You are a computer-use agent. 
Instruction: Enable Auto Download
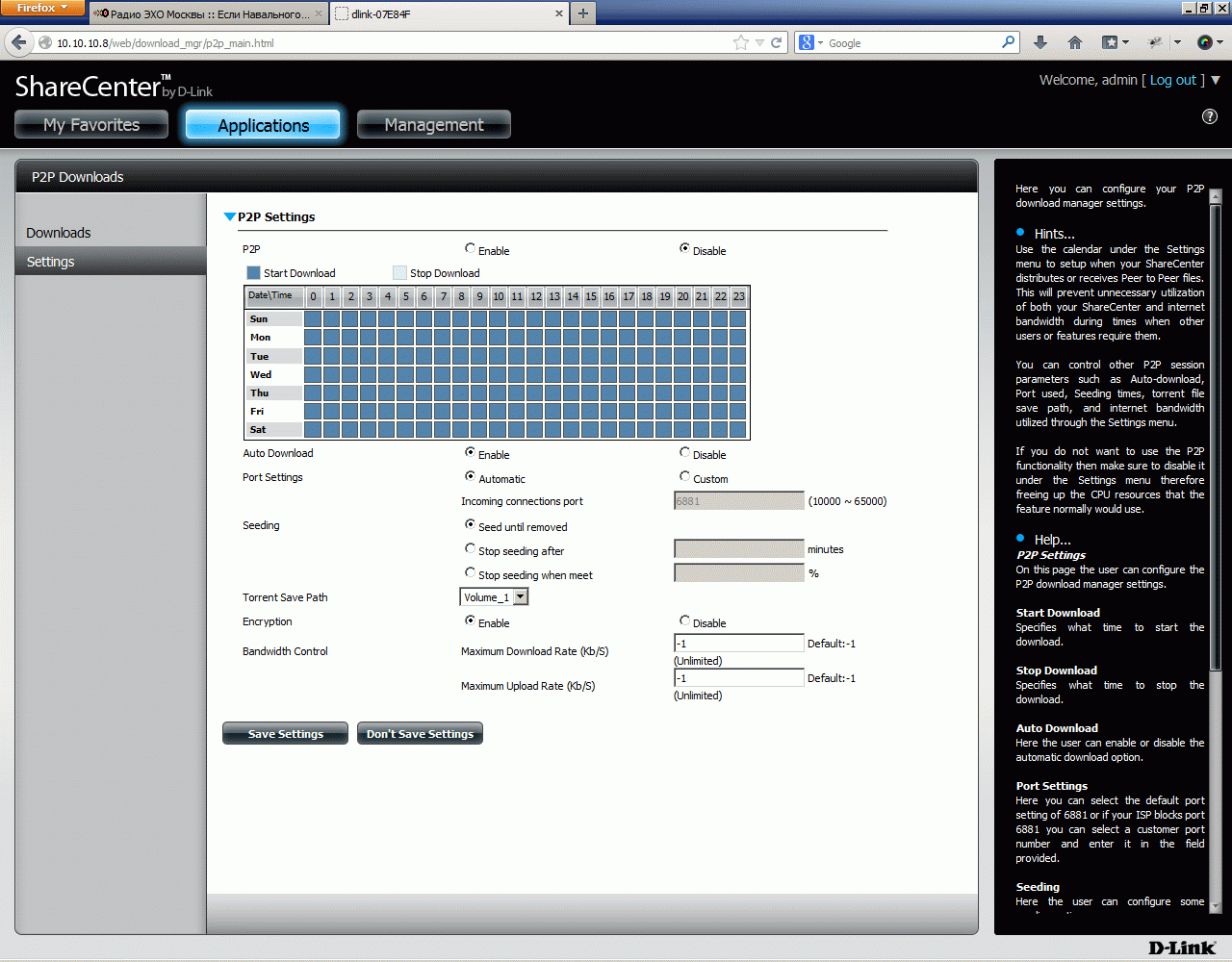click(470, 452)
